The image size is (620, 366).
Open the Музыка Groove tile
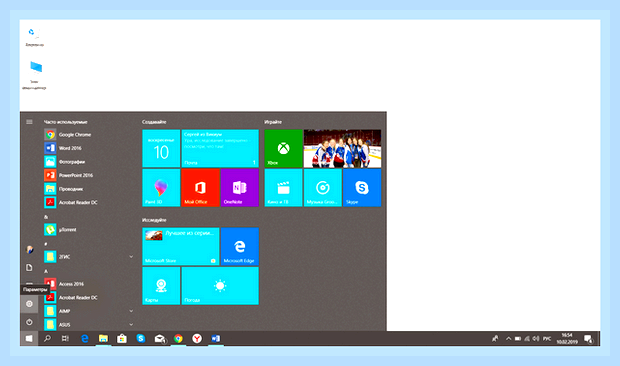coord(323,188)
